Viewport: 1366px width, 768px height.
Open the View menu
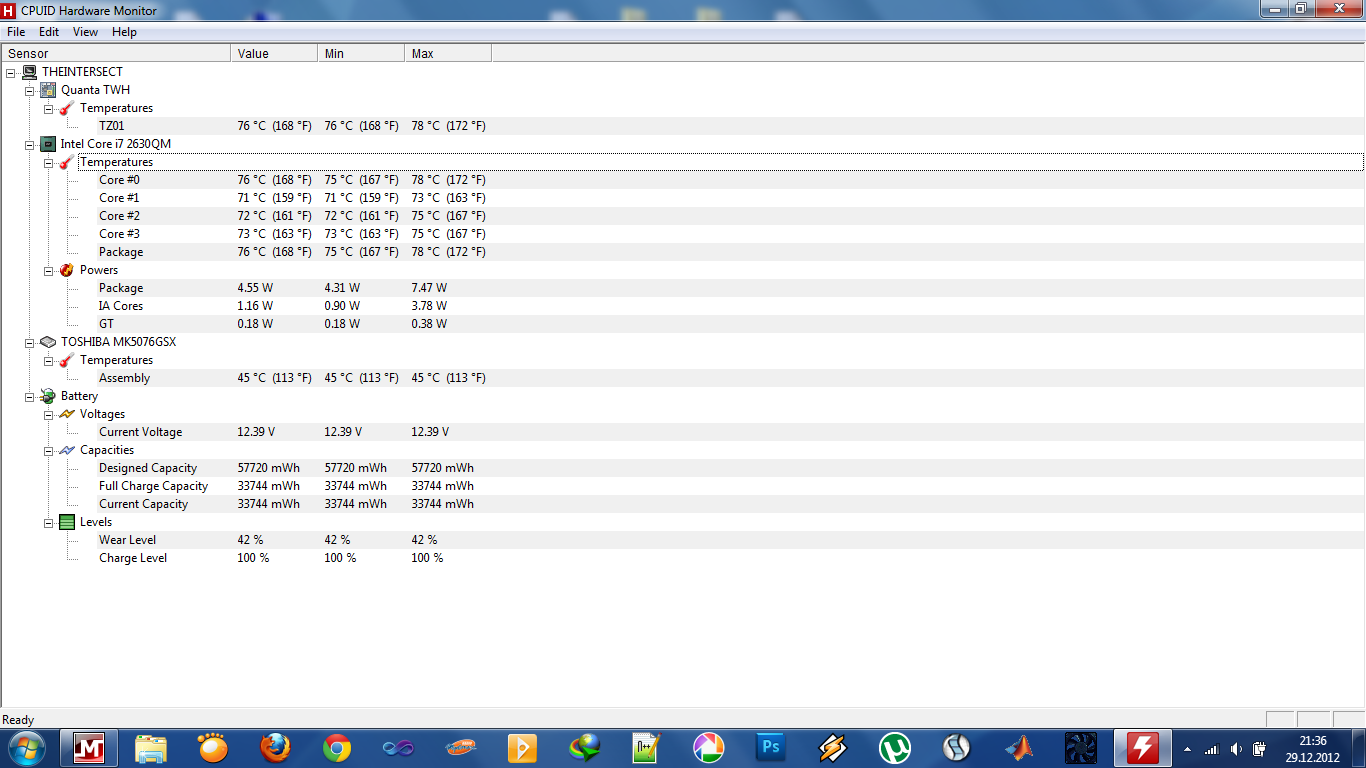pyautogui.click(x=85, y=32)
